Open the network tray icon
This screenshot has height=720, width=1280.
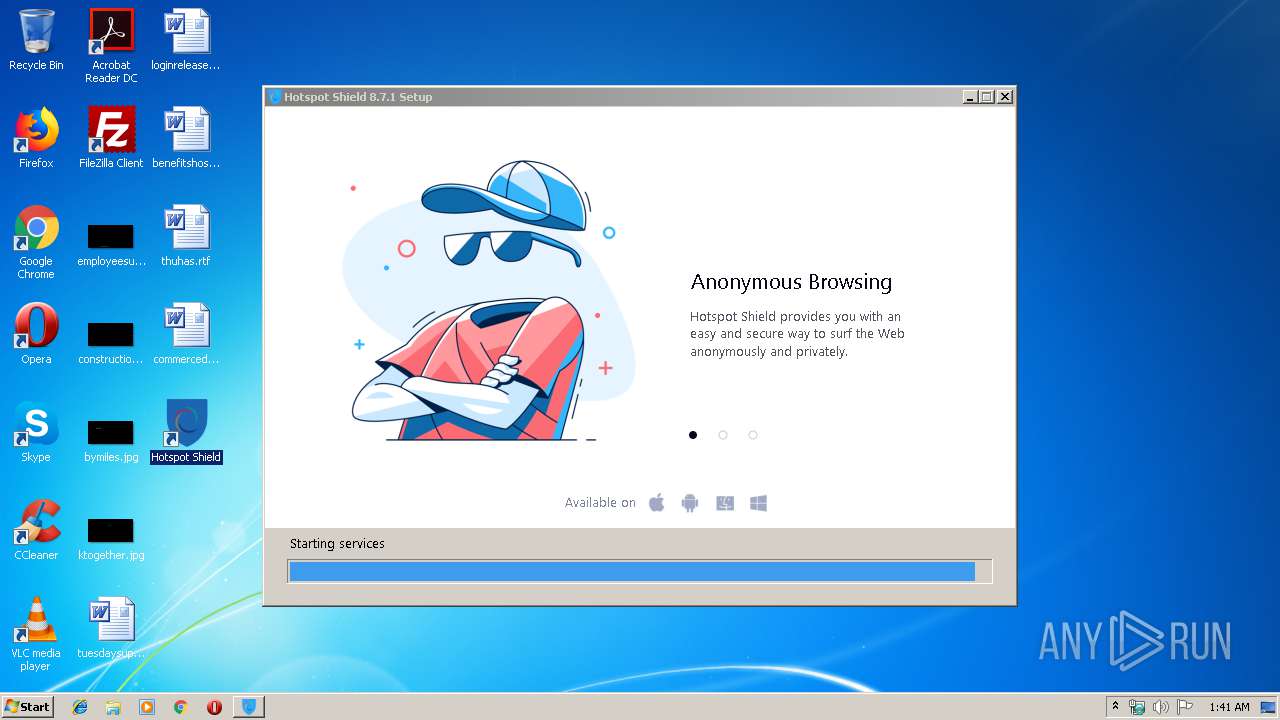coord(1137,707)
